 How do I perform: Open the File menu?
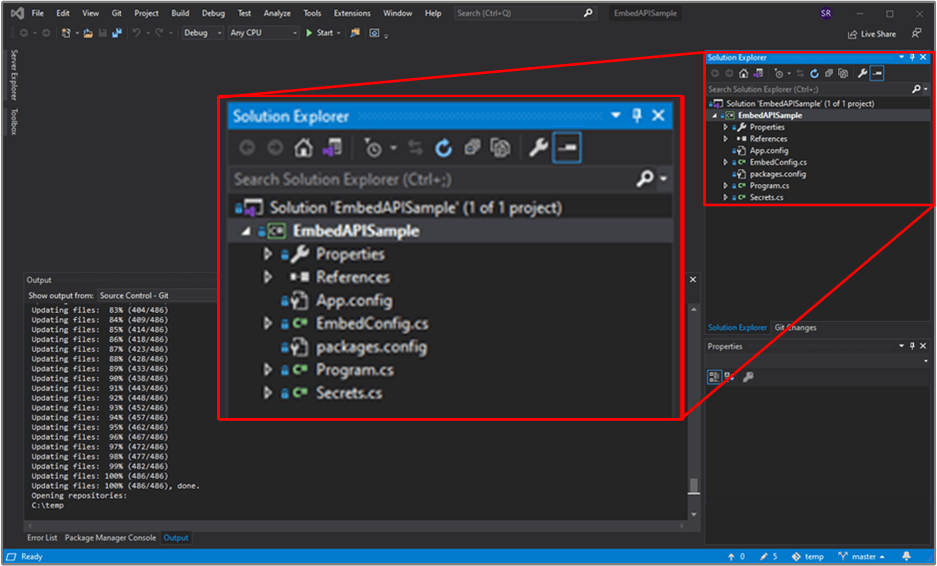tap(38, 13)
